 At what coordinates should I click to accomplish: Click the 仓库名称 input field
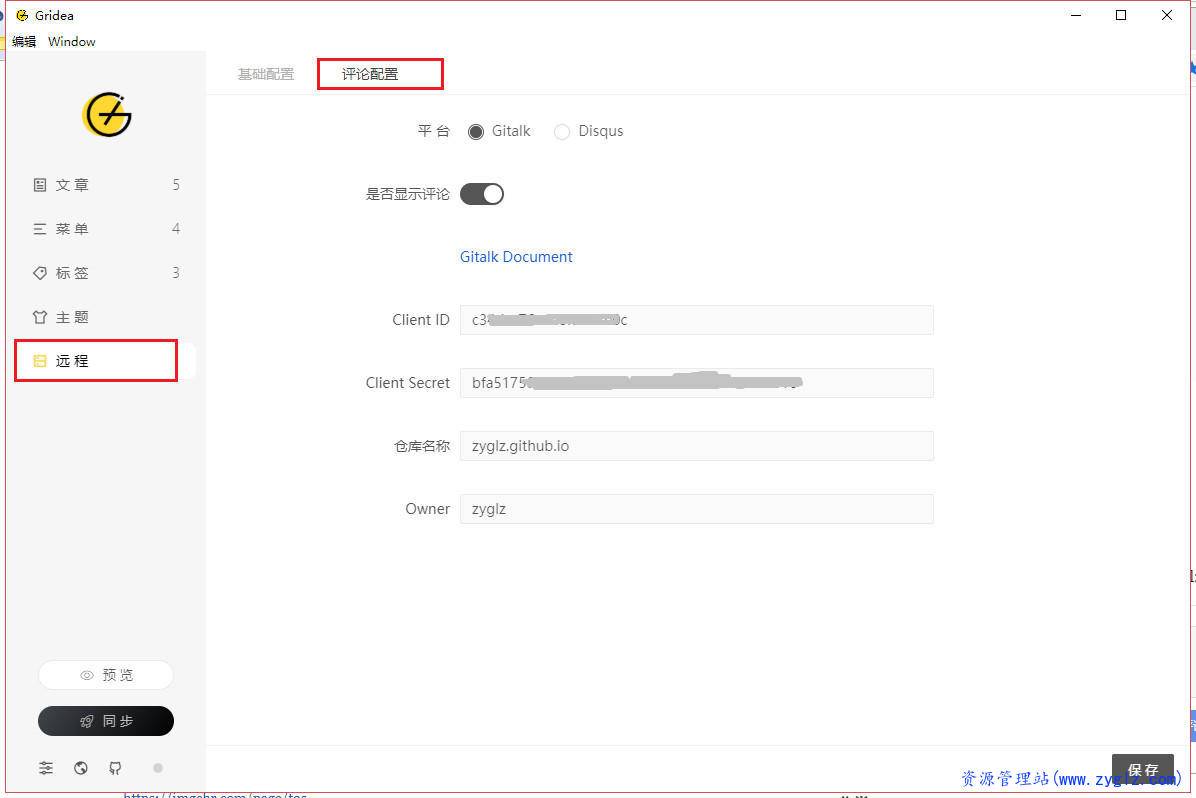click(x=696, y=446)
